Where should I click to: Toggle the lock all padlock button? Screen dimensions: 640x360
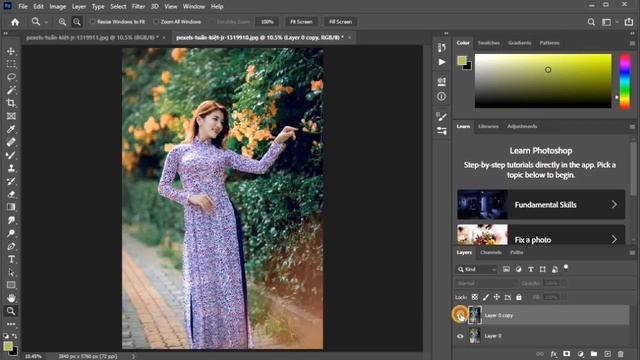click(519, 297)
